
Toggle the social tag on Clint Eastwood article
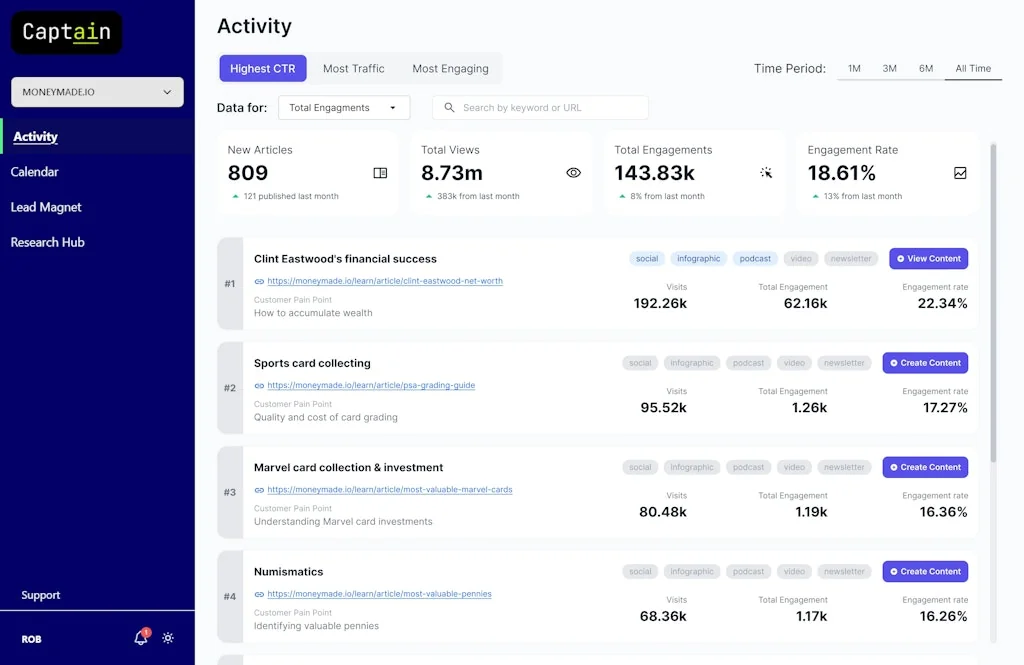[647, 259]
